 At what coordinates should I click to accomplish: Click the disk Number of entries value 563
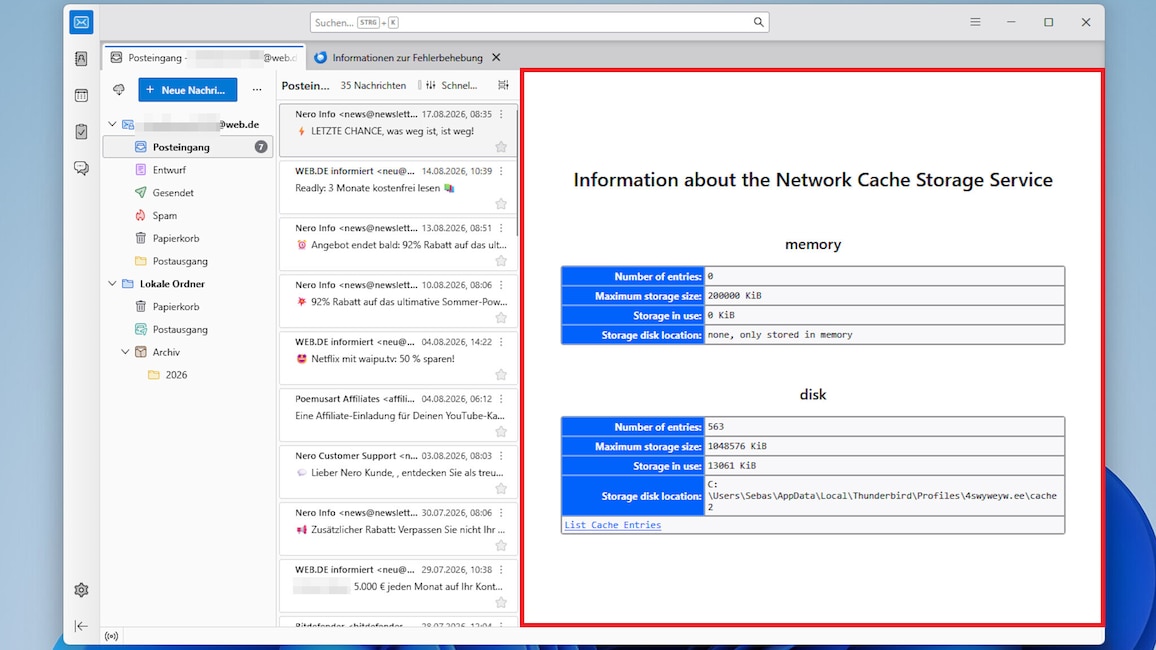pyautogui.click(x=883, y=427)
